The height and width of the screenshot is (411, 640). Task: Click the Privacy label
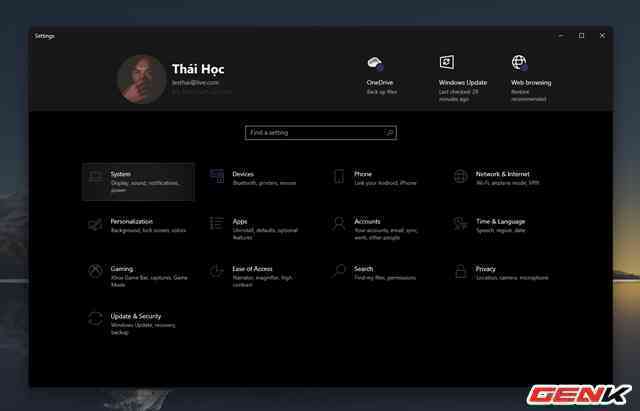click(x=485, y=269)
